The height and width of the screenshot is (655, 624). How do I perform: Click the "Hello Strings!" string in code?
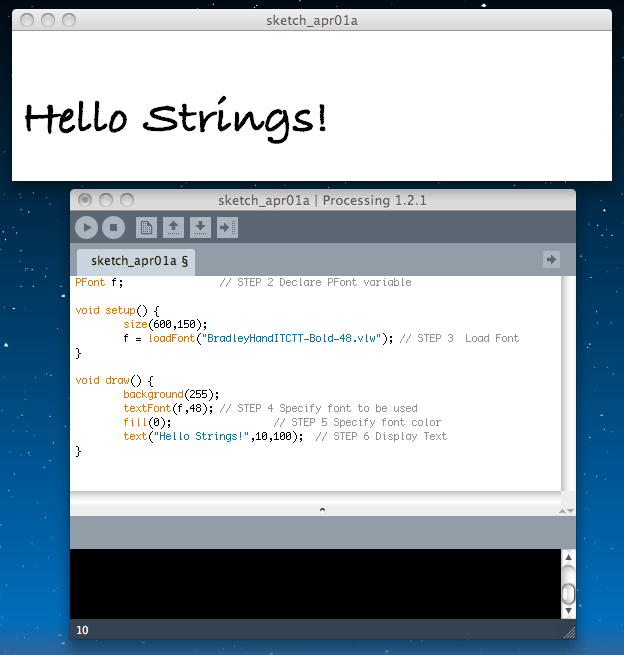click(201, 437)
